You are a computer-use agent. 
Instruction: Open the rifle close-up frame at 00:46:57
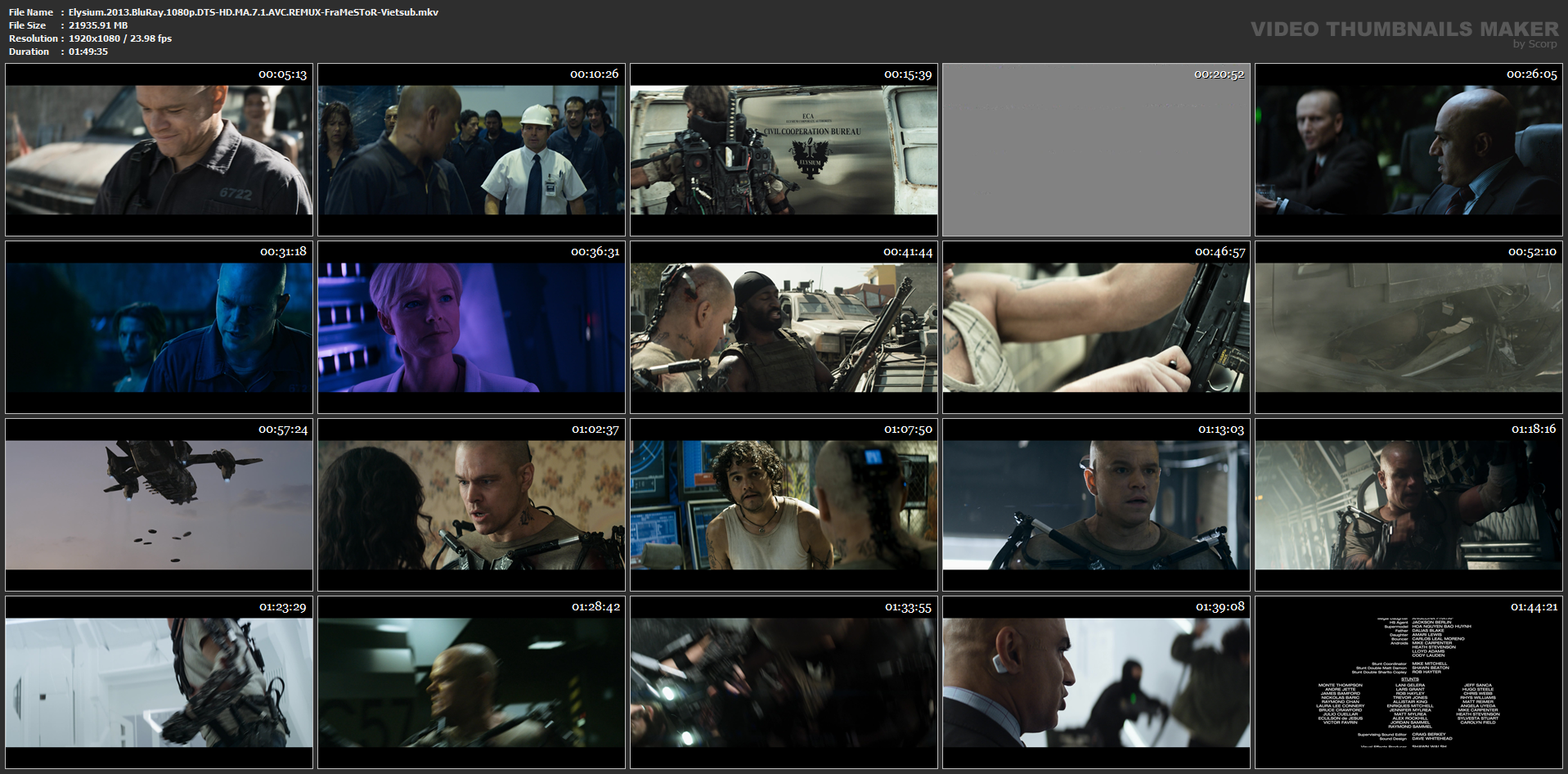[1097, 327]
